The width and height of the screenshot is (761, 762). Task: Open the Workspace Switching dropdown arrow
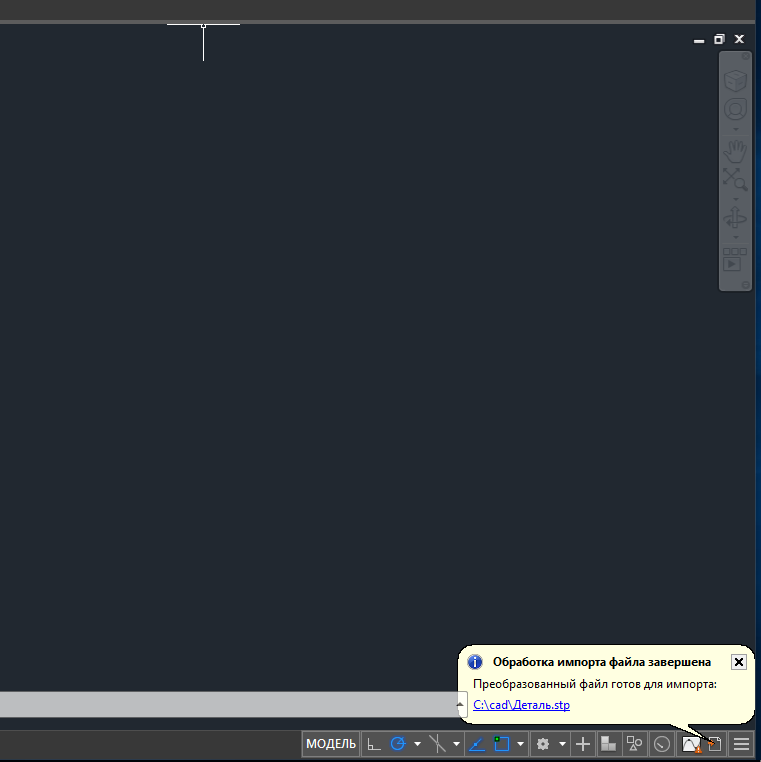click(562, 744)
